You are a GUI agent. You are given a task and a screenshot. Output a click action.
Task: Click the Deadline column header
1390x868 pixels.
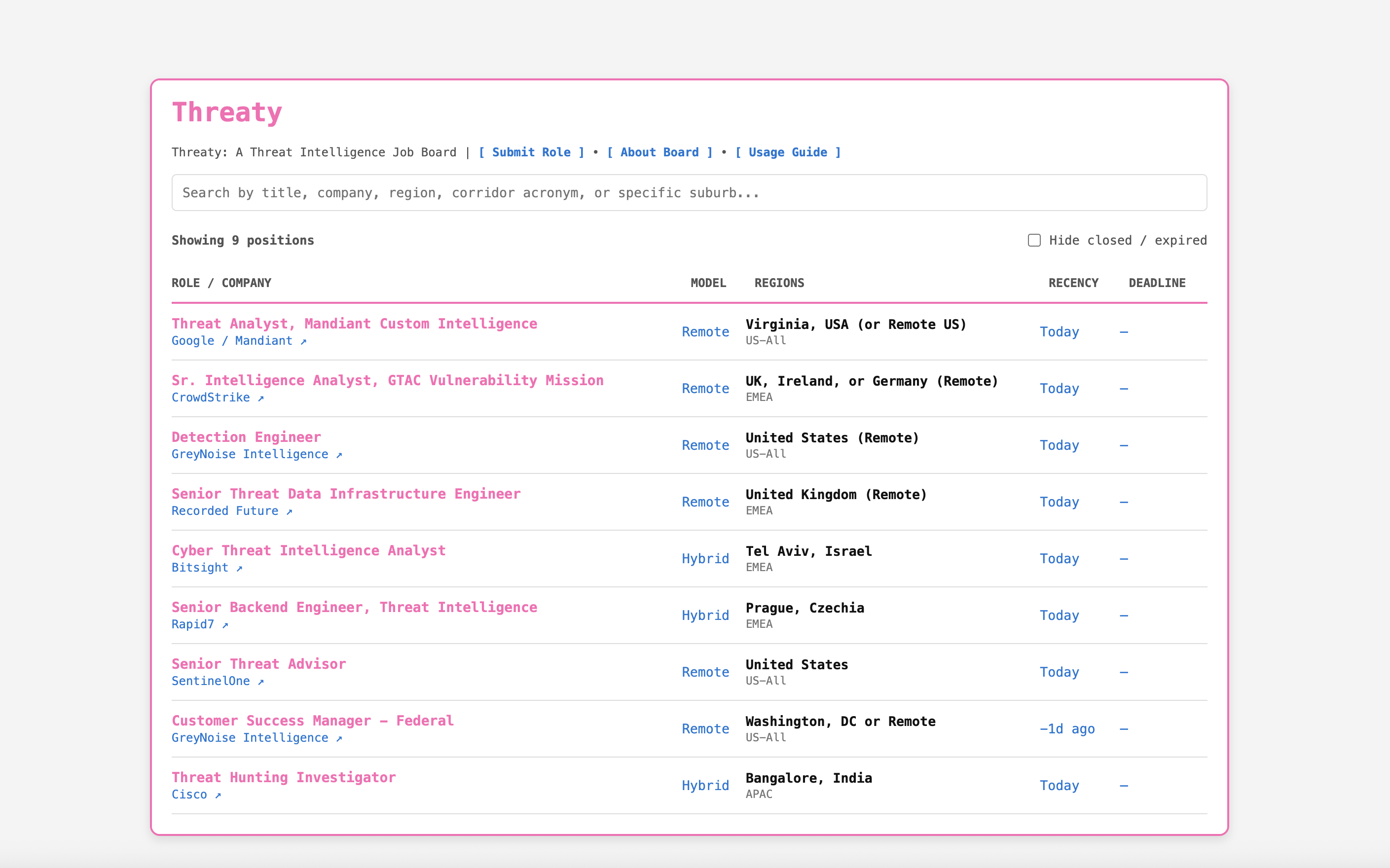(1157, 283)
